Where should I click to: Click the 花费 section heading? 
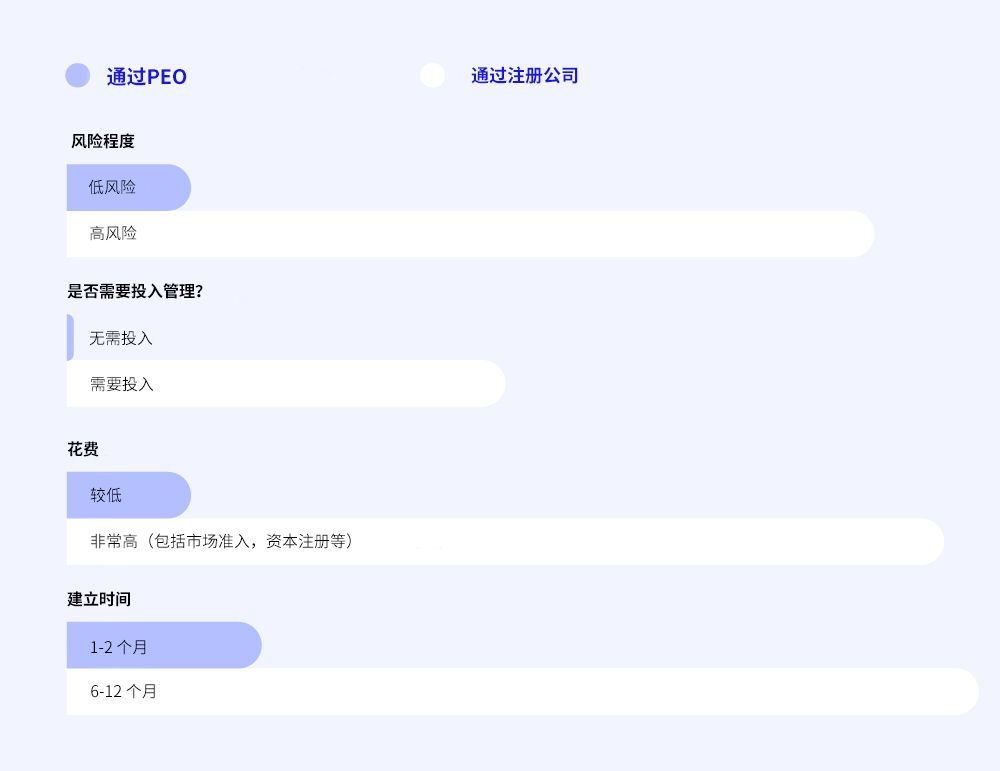pos(83,450)
